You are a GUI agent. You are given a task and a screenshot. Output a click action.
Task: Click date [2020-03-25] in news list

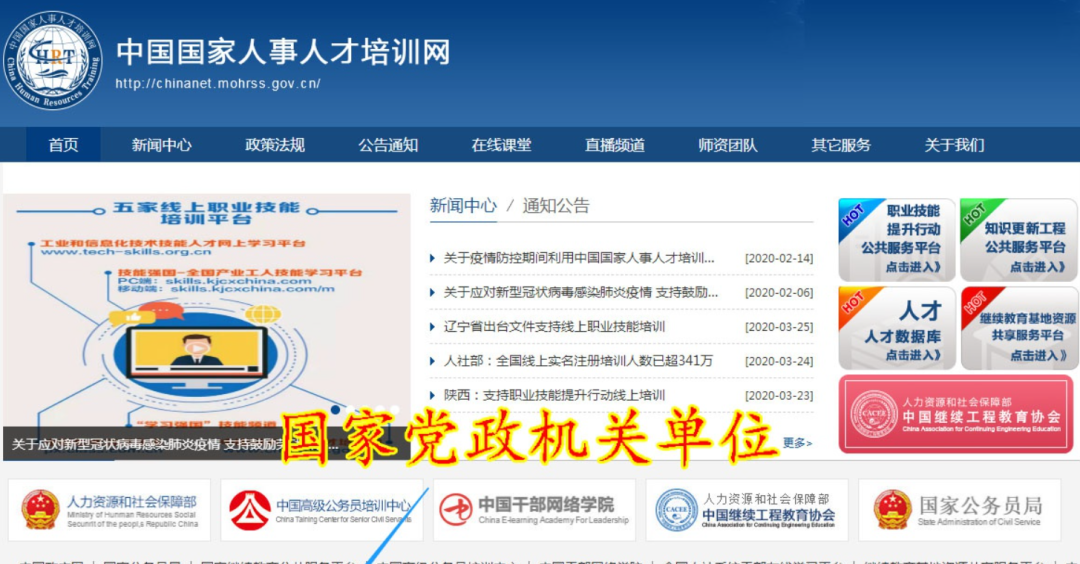point(779,326)
